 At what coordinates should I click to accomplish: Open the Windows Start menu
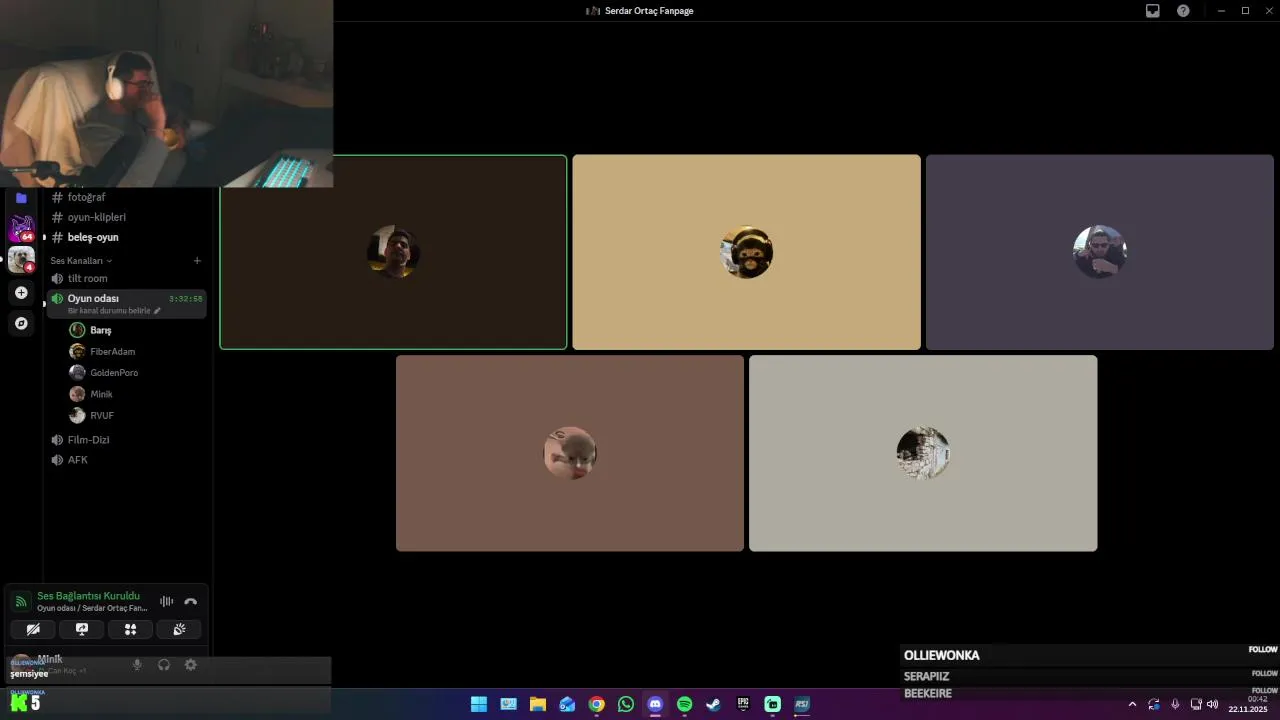pos(479,704)
